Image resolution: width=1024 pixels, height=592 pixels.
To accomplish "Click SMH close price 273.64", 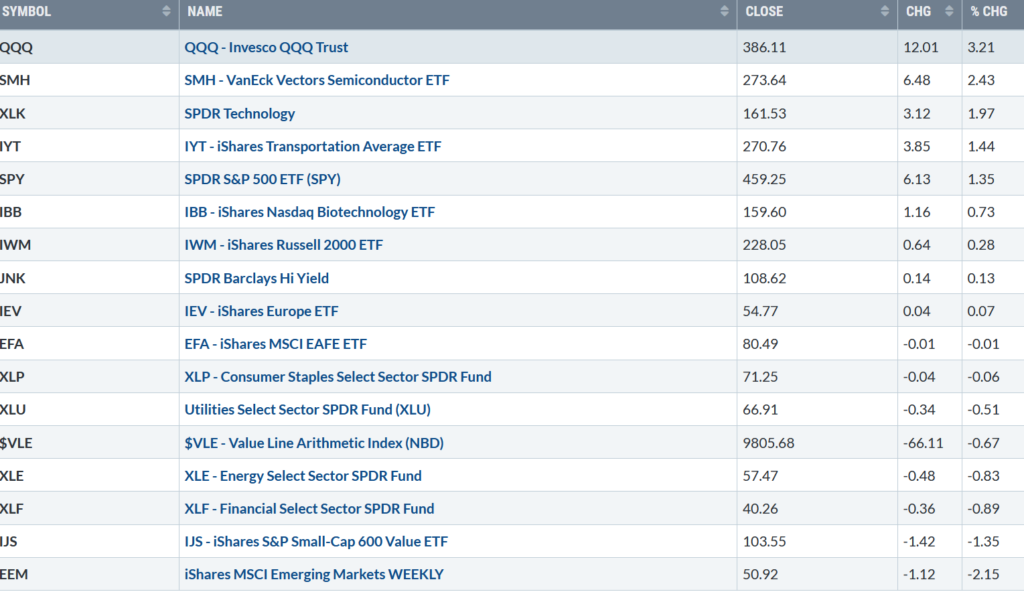I will click(764, 80).
